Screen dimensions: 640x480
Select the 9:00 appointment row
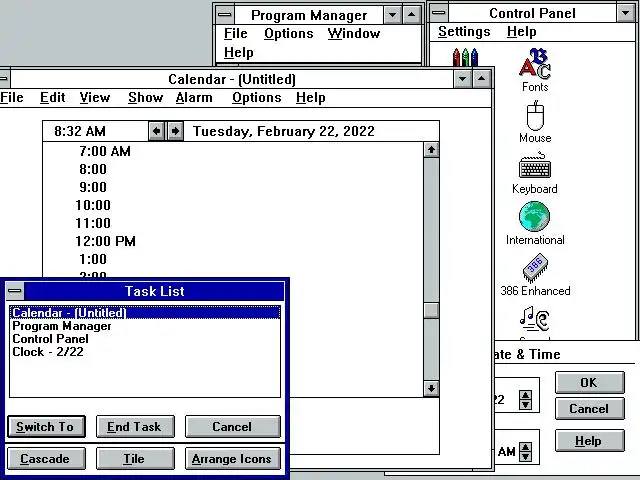pyautogui.click(x=233, y=187)
